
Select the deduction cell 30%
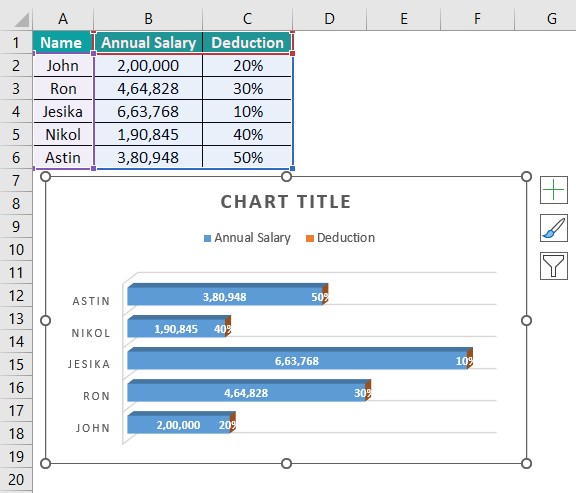[248, 89]
